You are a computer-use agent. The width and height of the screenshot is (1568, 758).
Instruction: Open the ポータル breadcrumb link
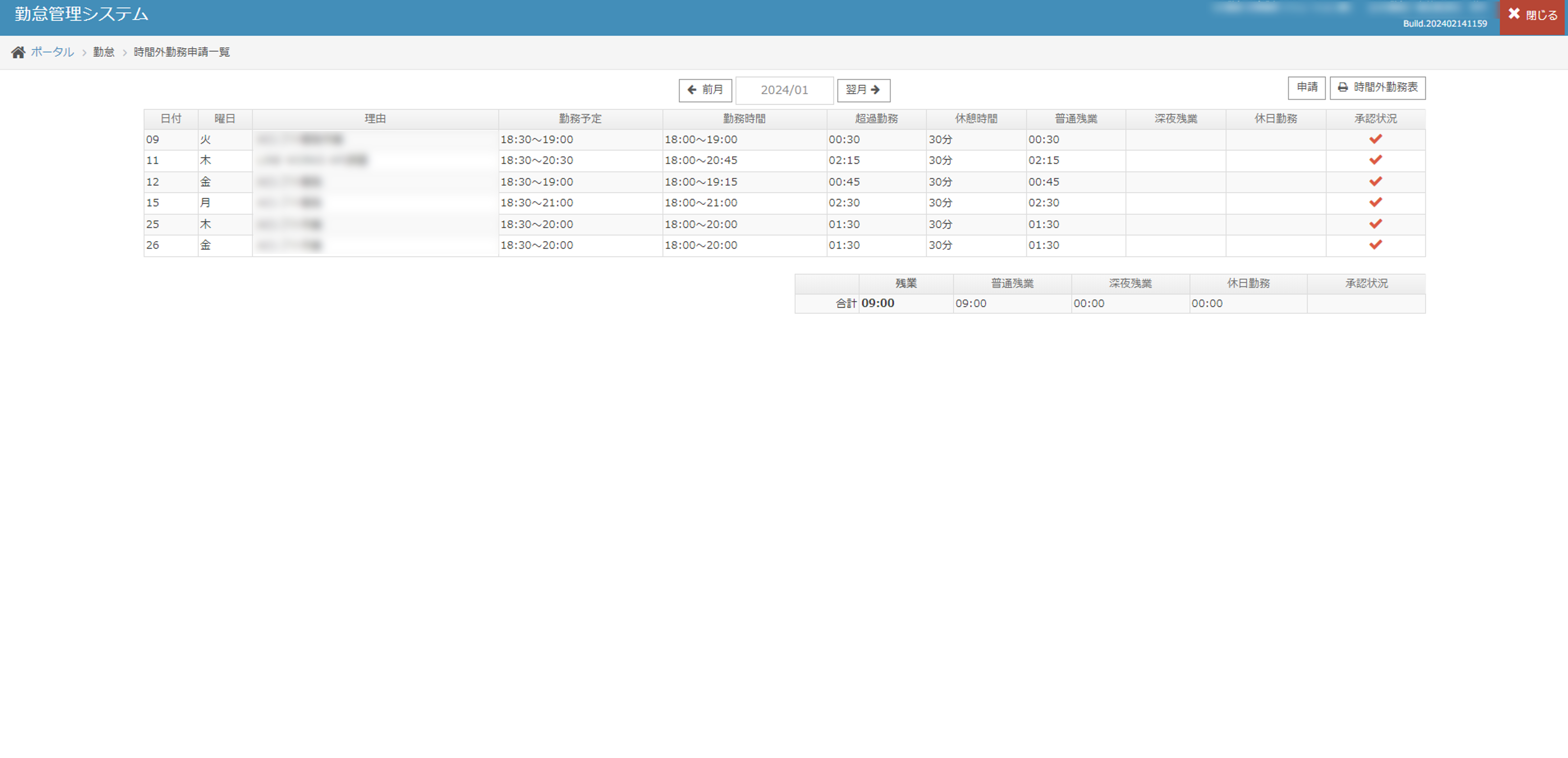click(x=52, y=52)
